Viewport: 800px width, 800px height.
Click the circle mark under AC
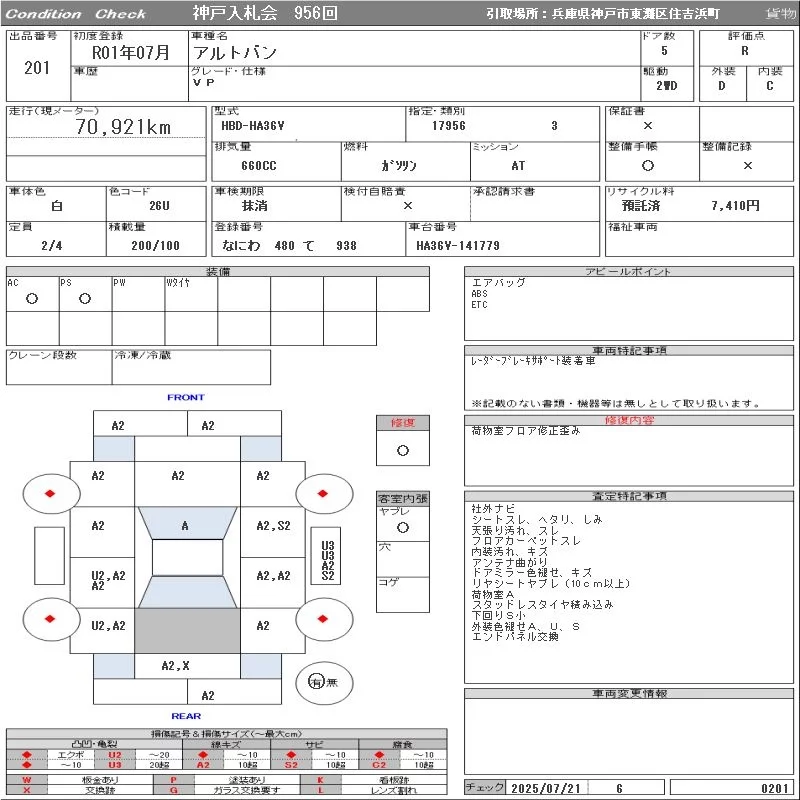pyautogui.click(x=32, y=298)
